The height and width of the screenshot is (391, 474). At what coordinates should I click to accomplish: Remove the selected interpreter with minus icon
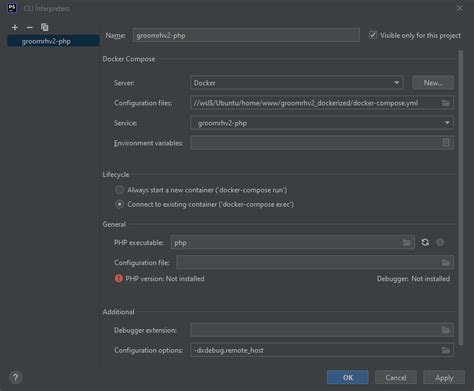coord(30,27)
